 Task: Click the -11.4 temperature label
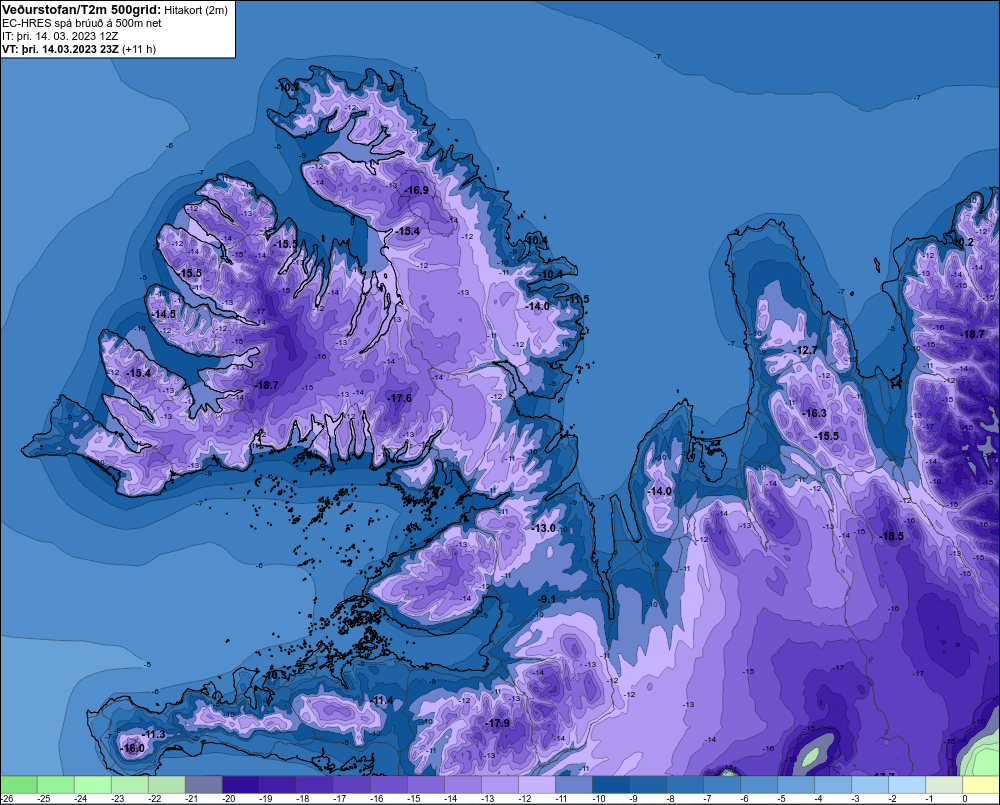coord(381,700)
